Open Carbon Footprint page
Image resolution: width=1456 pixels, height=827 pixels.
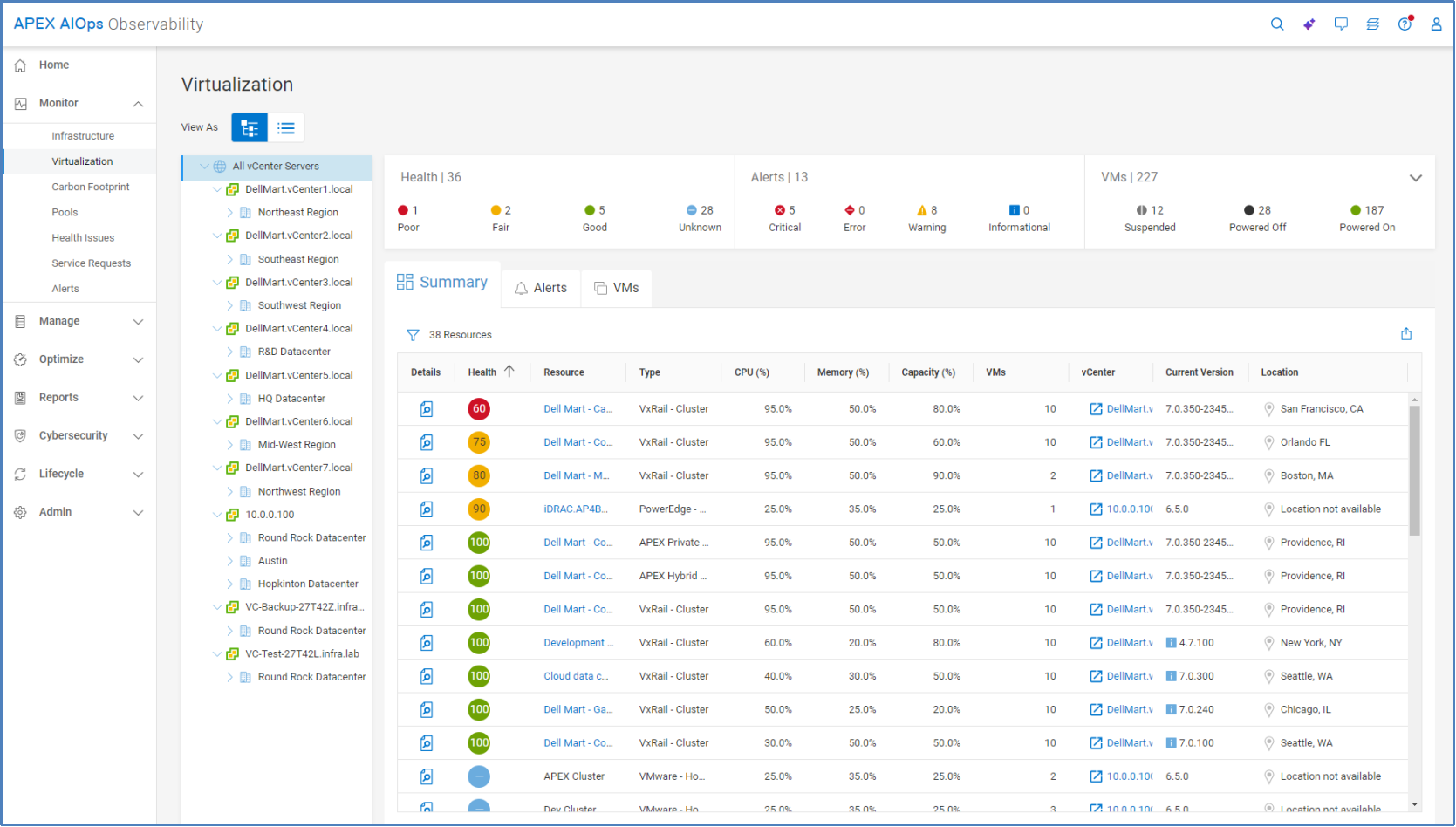[x=91, y=187]
